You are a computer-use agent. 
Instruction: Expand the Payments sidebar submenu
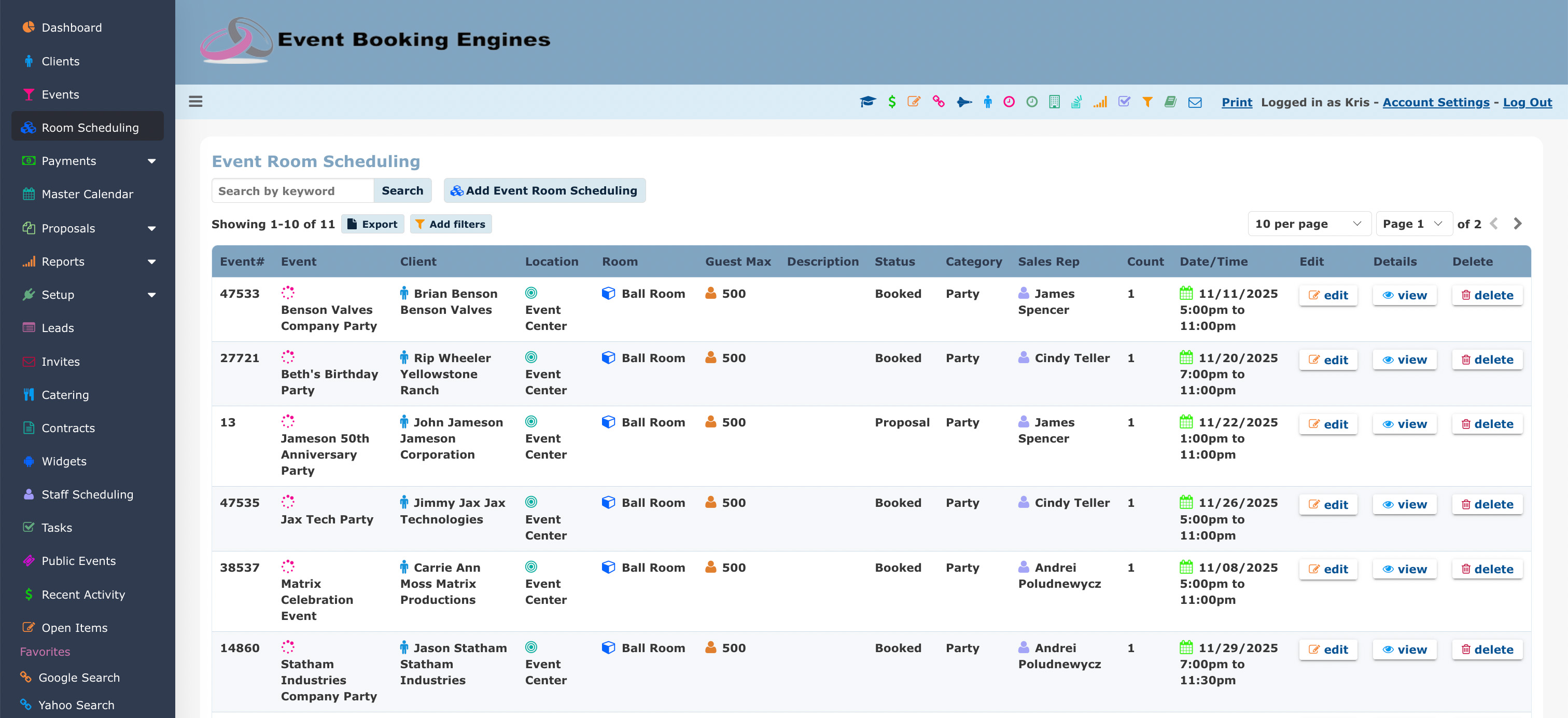151,161
